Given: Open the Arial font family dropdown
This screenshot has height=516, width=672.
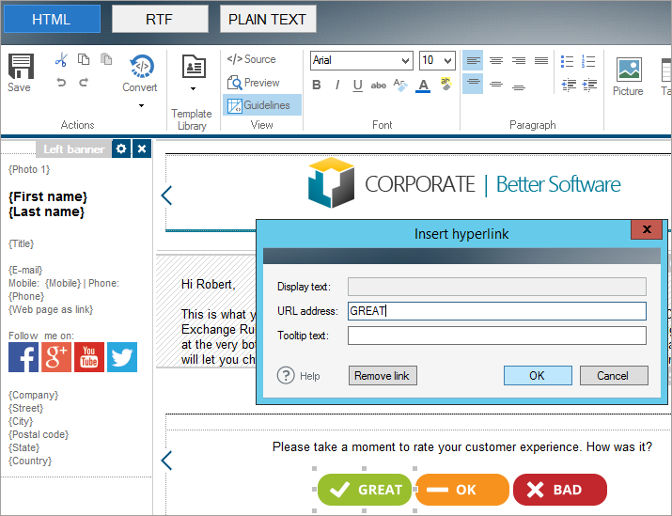Looking at the screenshot, I should click(361, 61).
